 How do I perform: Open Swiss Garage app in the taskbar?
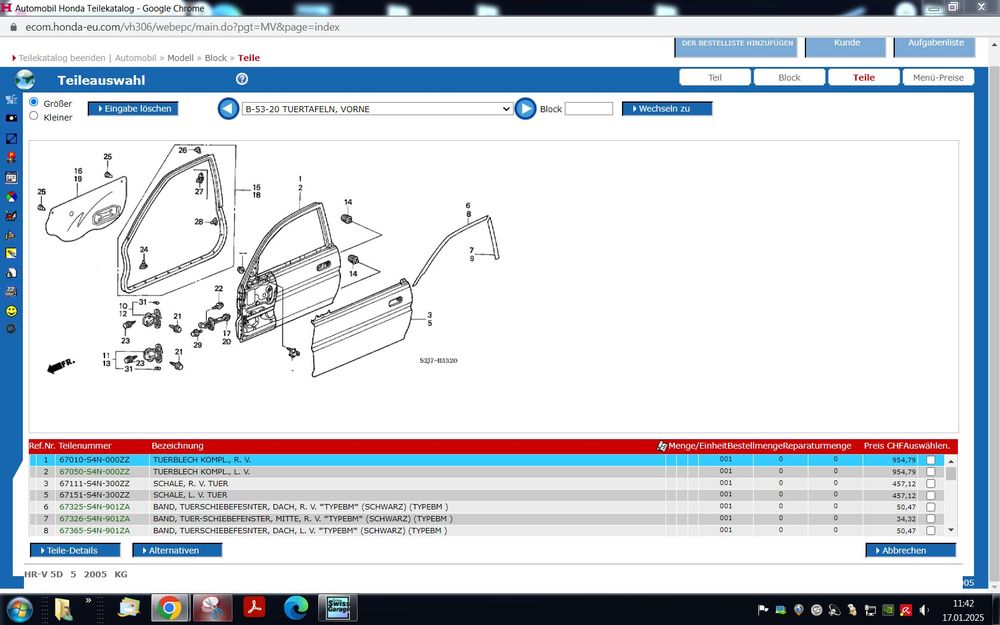338,608
